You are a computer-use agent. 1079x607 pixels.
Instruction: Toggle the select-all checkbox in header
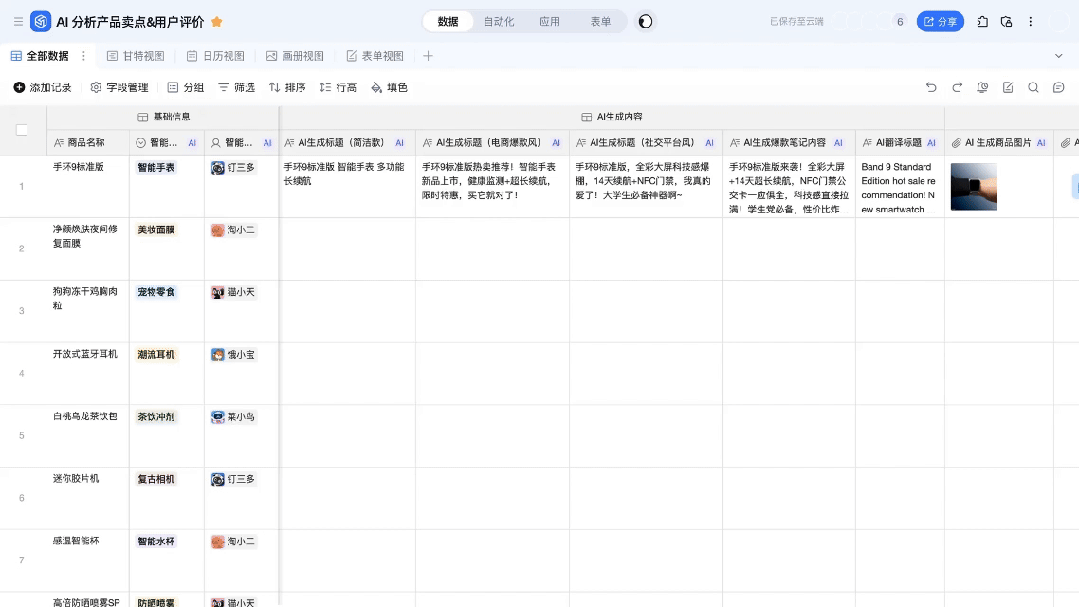pyautogui.click(x=22, y=130)
